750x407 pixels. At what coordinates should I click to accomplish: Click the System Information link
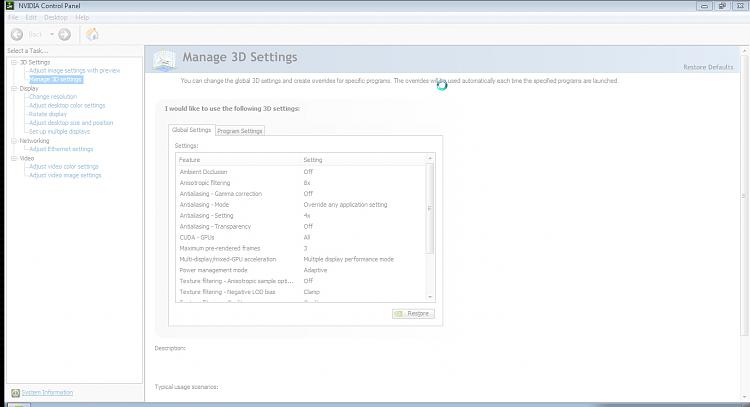47,393
